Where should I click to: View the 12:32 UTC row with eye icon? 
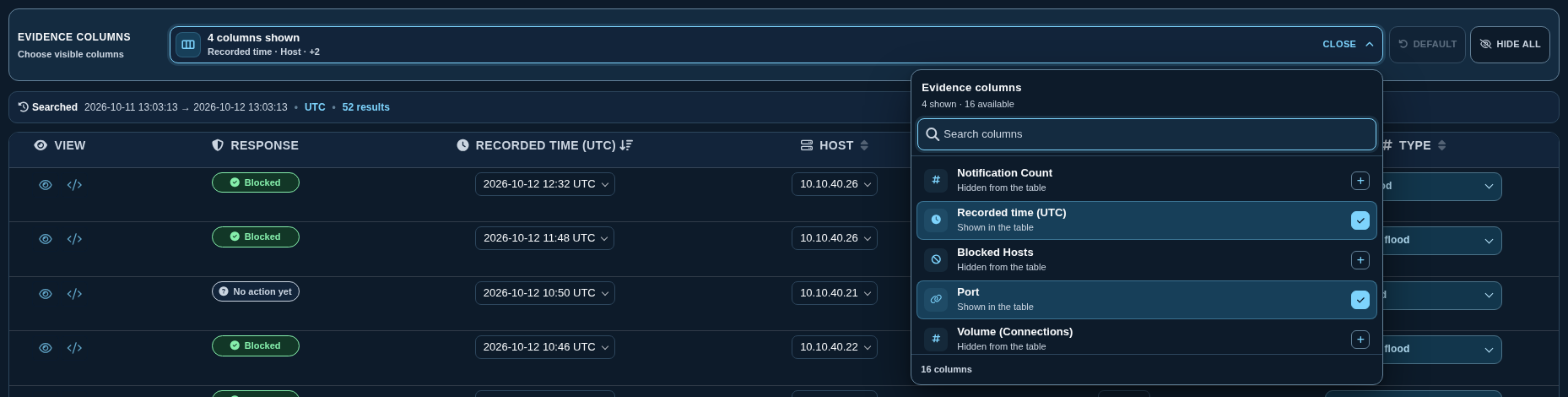(x=46, y=185)
